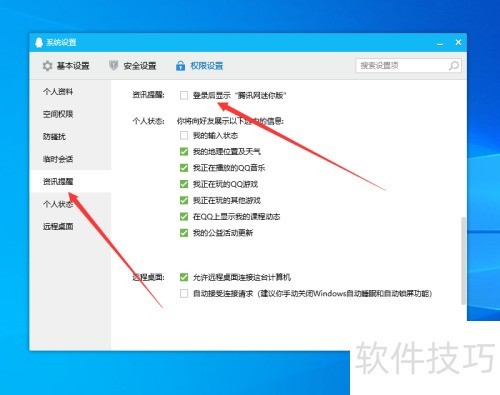Uncheck 我正在播放的QQ音乐
The height and width of the screenshot is (395, 500).
[184, 168]
